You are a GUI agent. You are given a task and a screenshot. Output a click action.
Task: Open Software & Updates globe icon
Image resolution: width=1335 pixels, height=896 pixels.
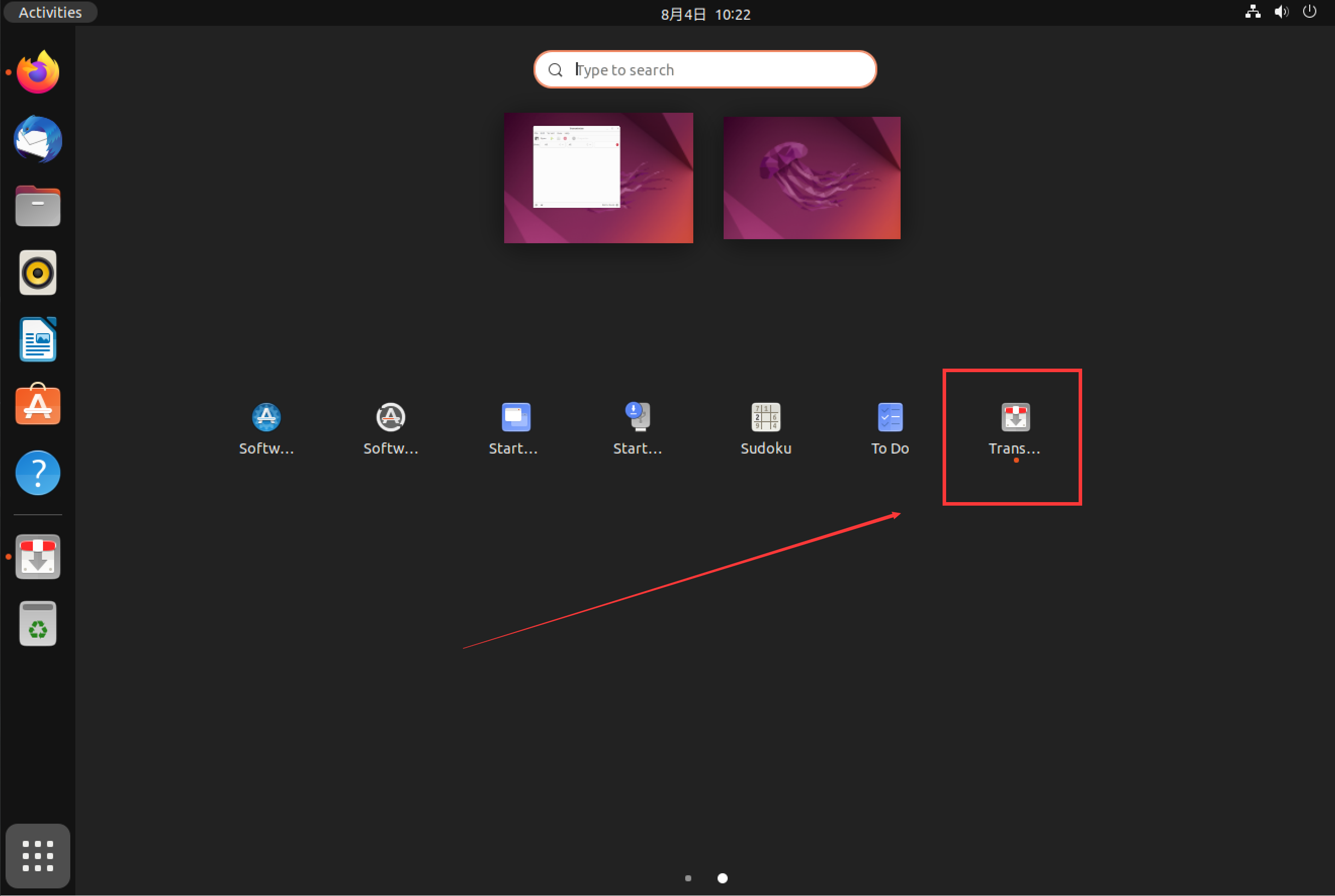(266, 418)
